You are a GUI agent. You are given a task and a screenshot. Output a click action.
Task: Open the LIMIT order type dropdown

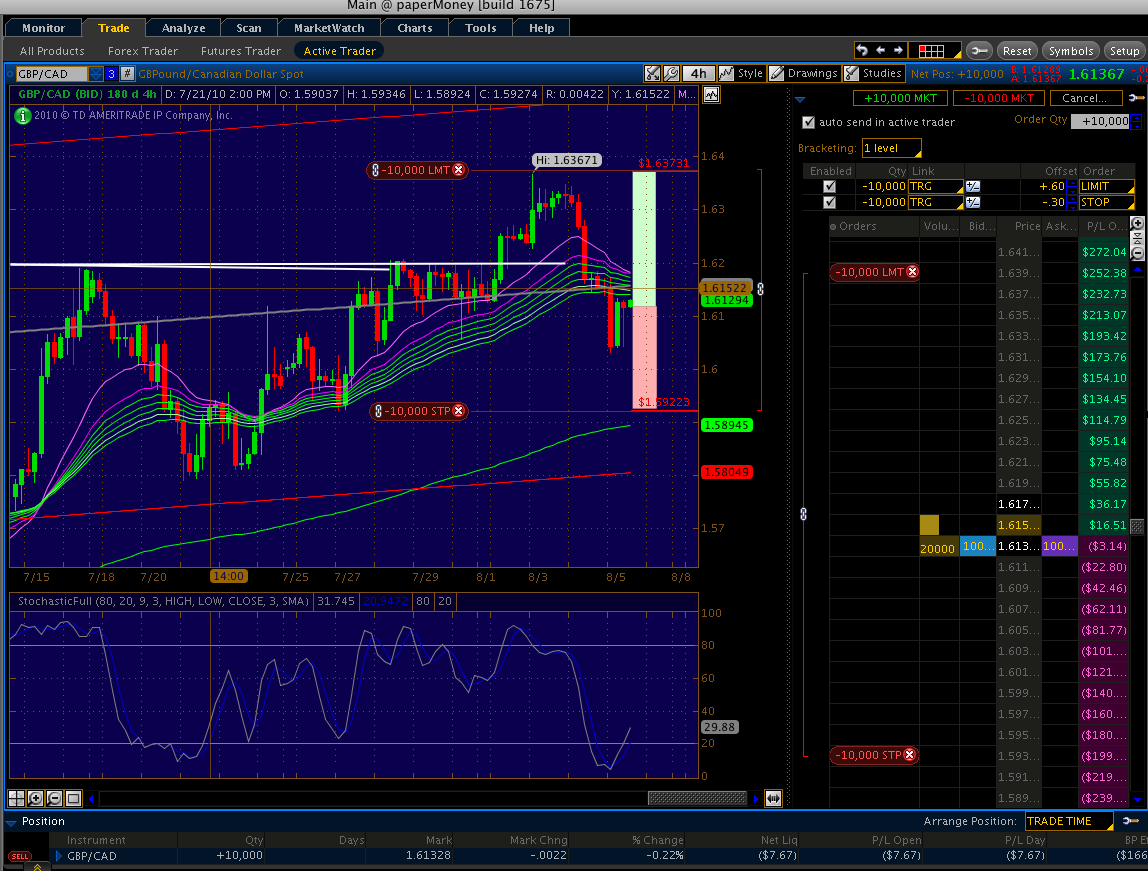1106,187
